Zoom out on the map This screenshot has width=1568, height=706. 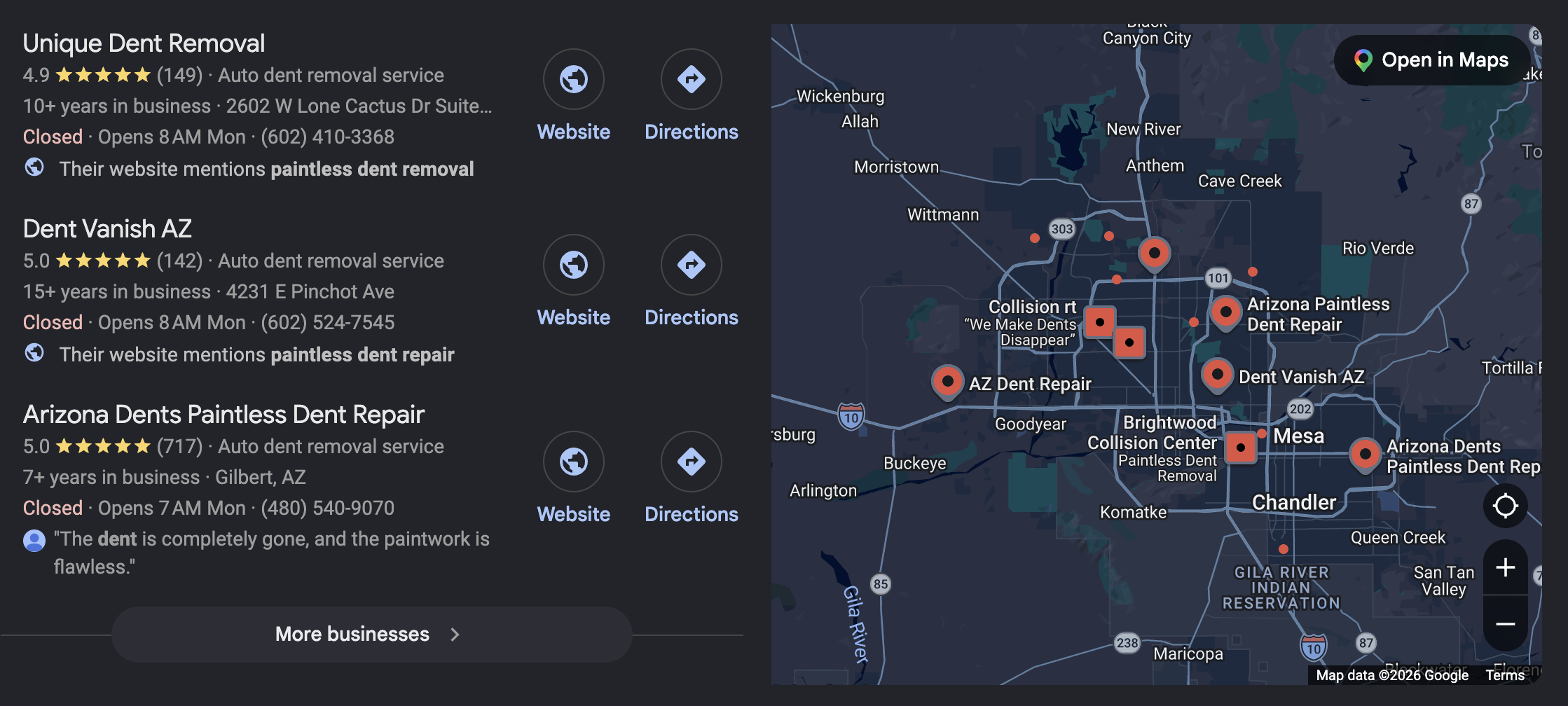coord(1505,623)
